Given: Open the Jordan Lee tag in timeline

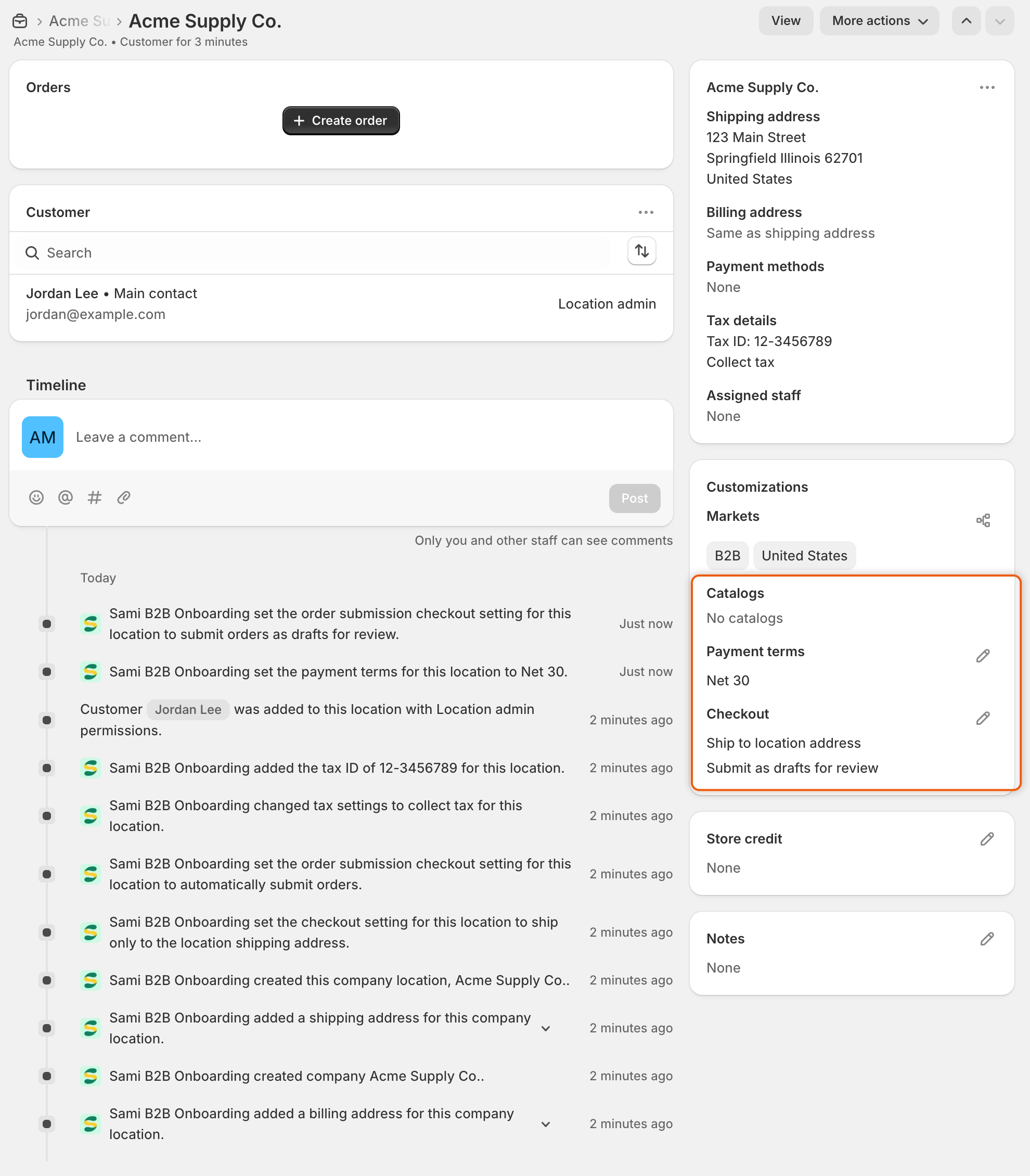Looking at the screenshot, I should pyautogui.click(x=188, y=710).
